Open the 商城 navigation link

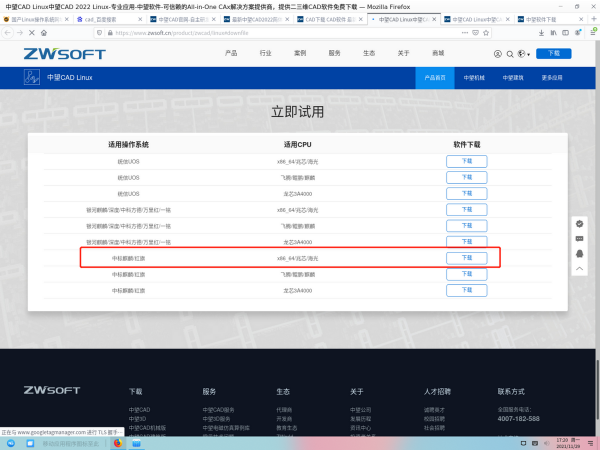(438, 53)
